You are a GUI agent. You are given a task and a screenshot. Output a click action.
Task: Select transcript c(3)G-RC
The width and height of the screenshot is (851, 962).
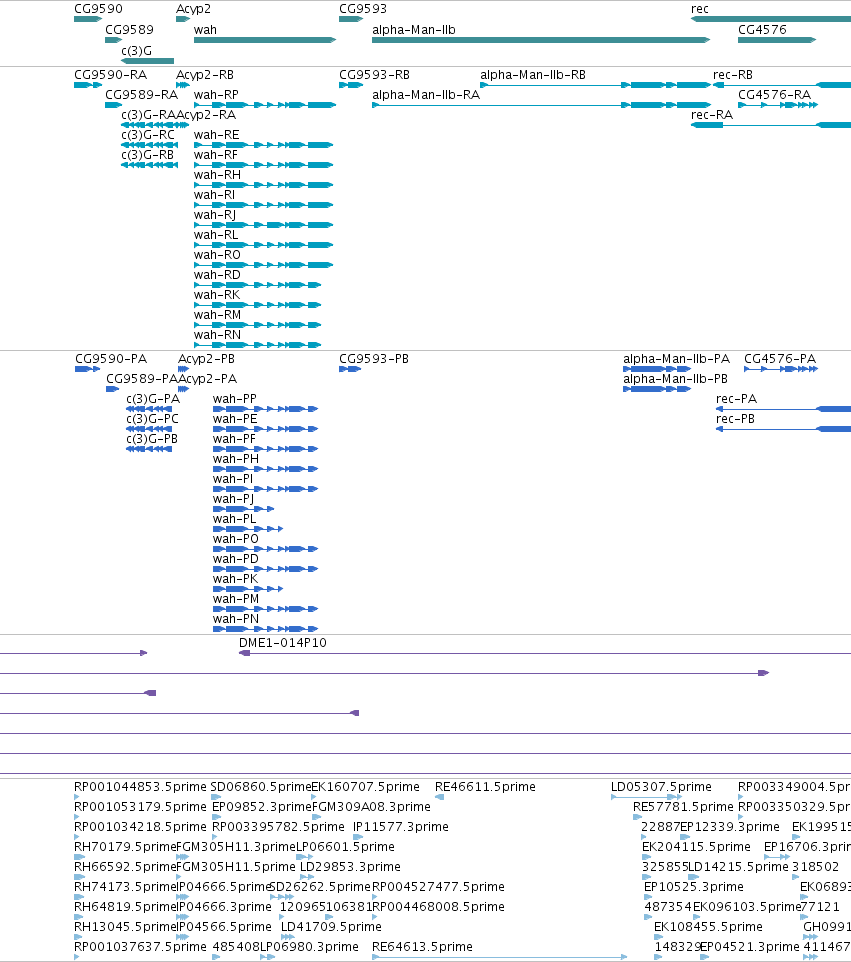click(x=148, y=135)
